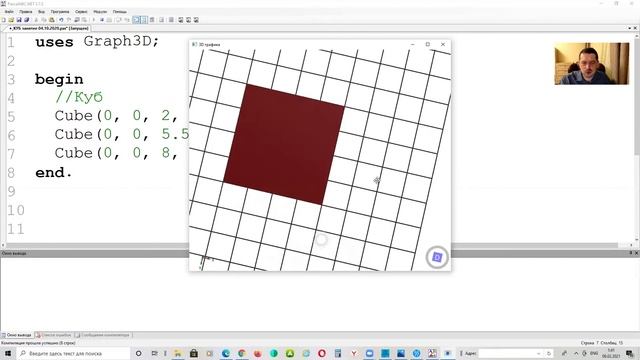640x360 pixels.
Task: Open the Сервис menu
Action: click(x=81, y=12)
